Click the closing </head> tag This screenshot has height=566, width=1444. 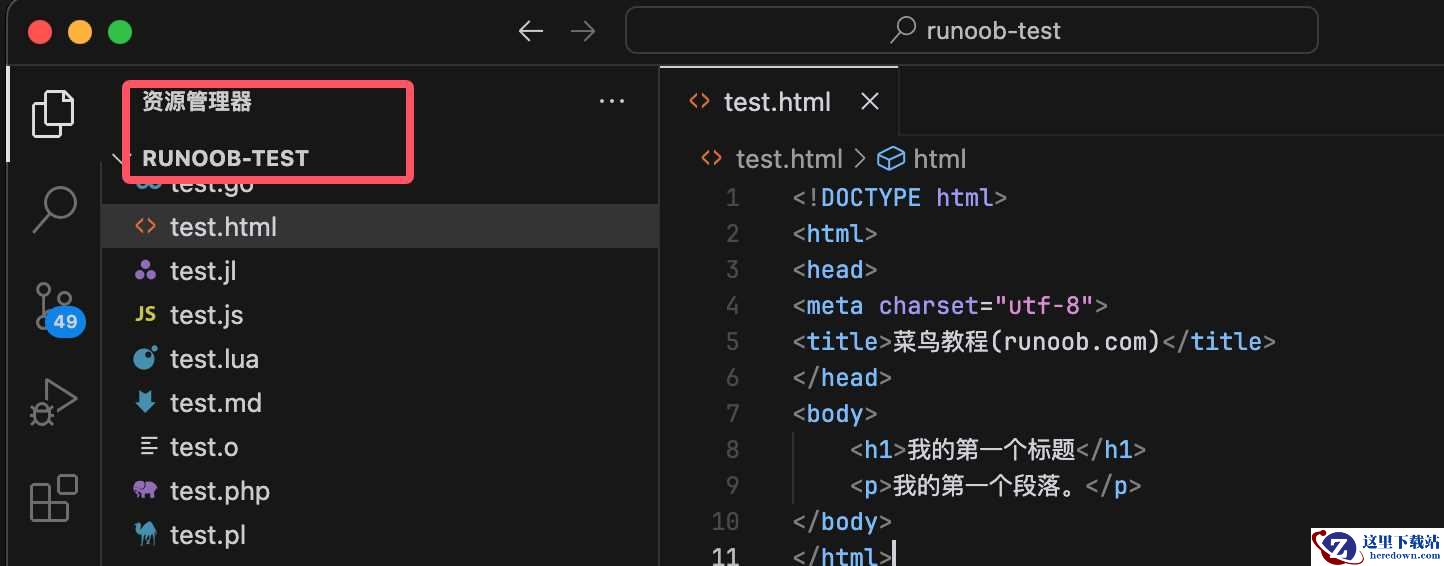[x=842, y=378]
